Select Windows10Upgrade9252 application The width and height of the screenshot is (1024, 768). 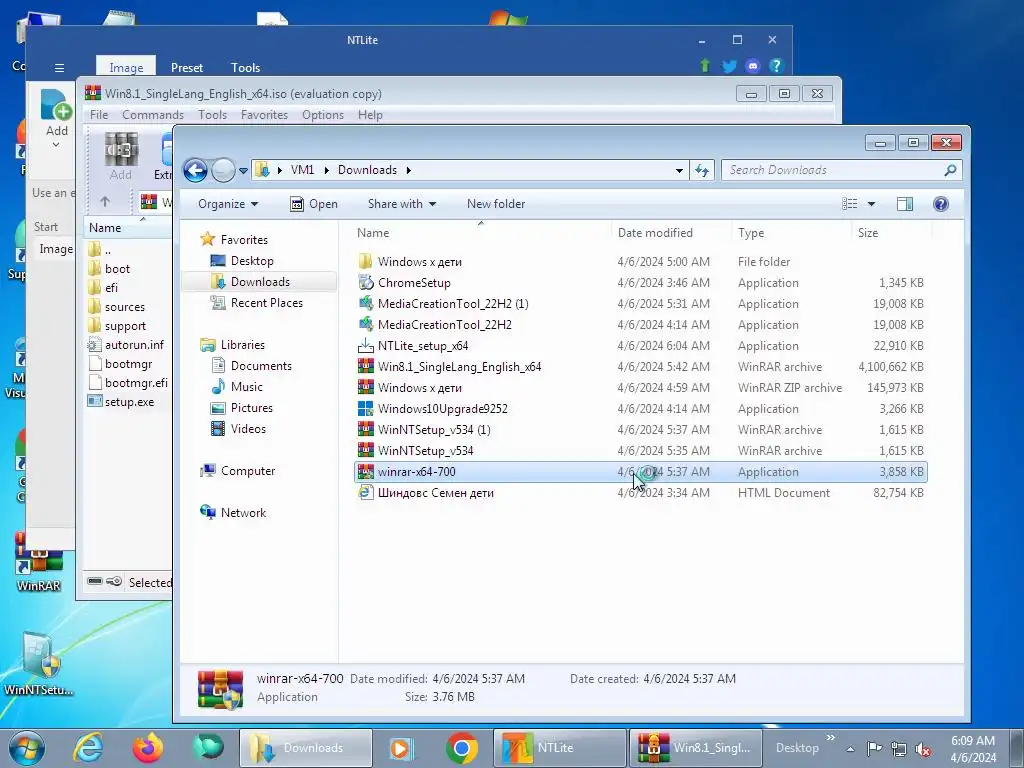point(640,409)
